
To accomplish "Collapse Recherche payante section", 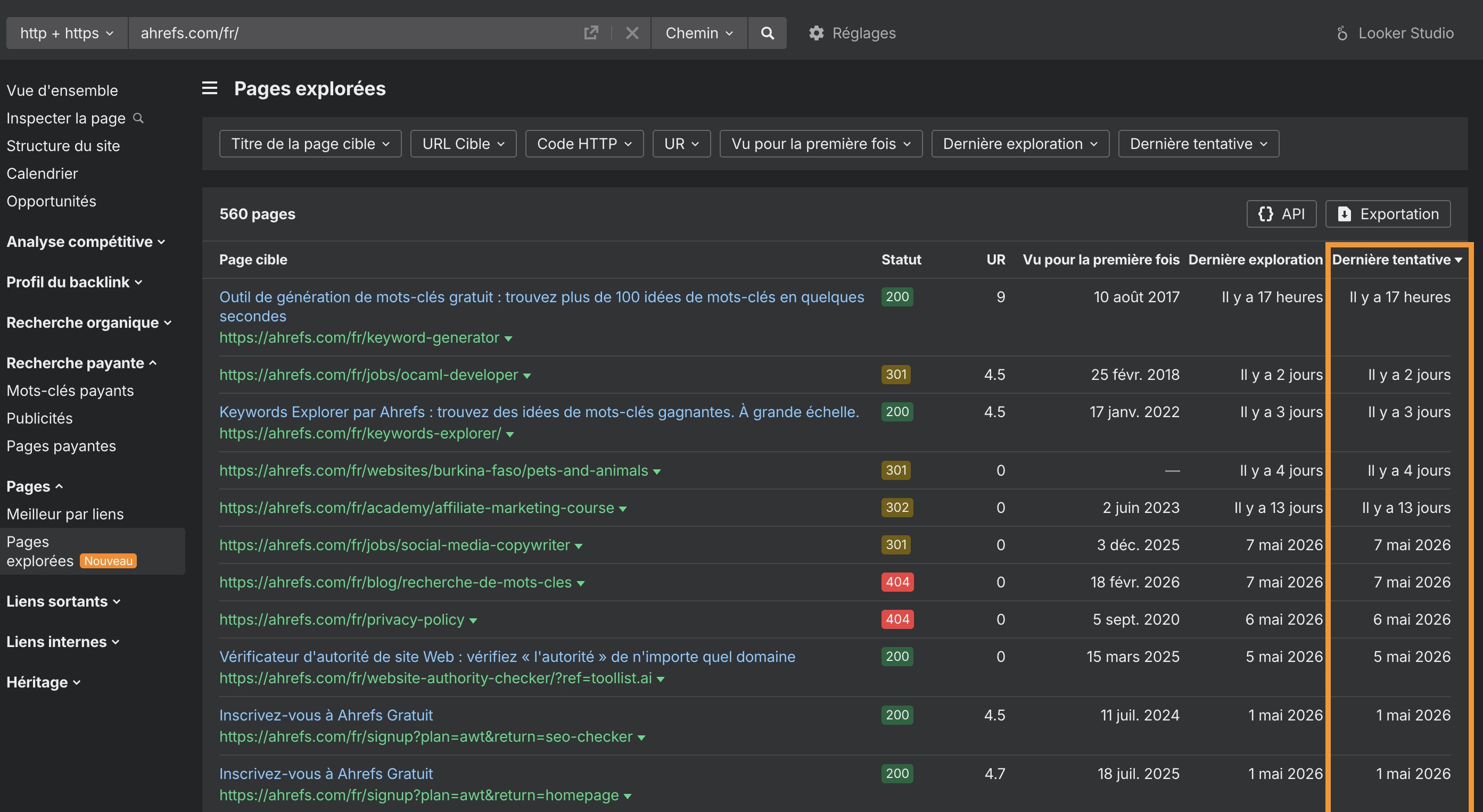I will (81, 363).
